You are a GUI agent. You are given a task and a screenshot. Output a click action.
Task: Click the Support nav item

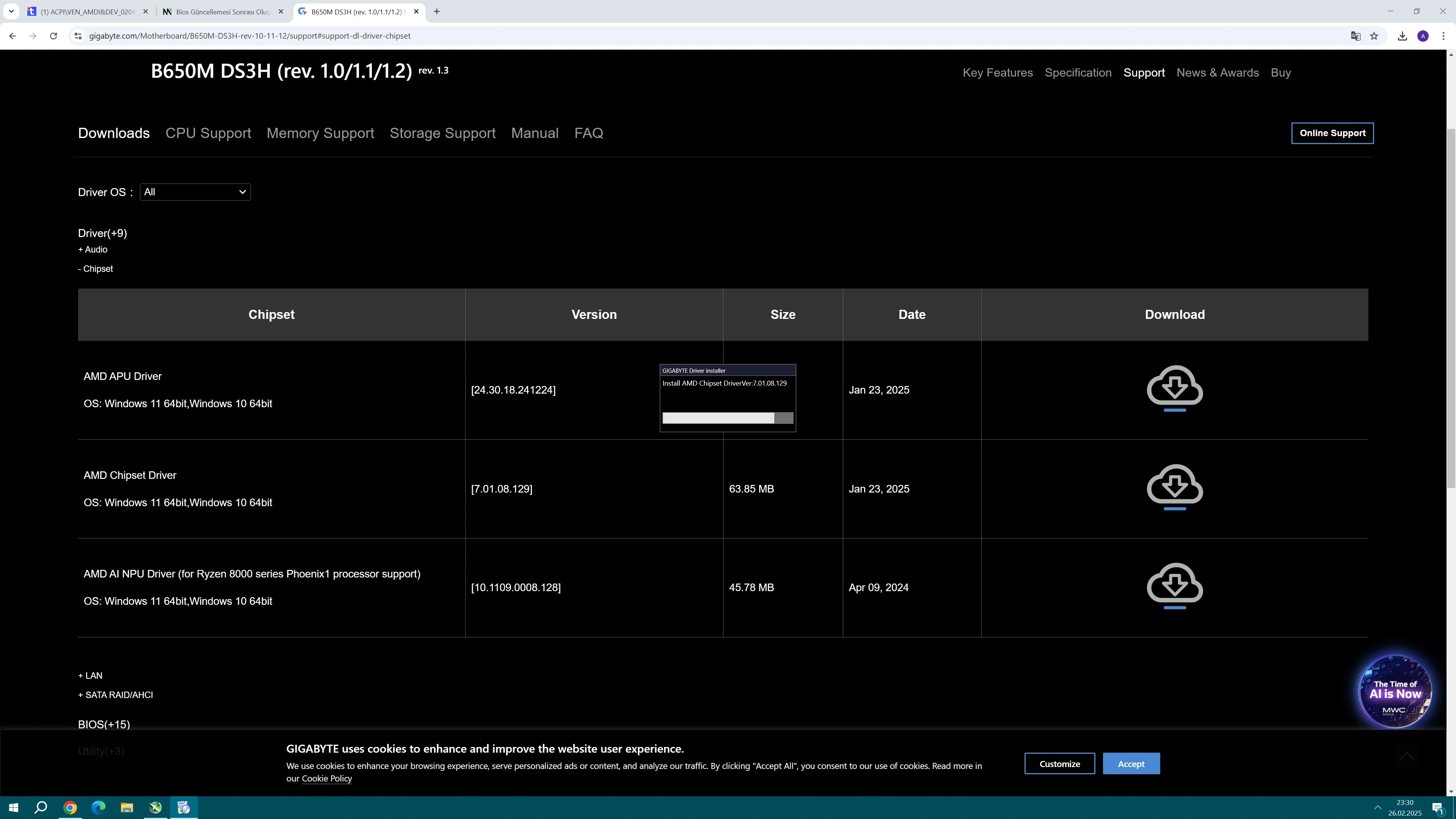pyautogui.click(x=1144, y=73)
